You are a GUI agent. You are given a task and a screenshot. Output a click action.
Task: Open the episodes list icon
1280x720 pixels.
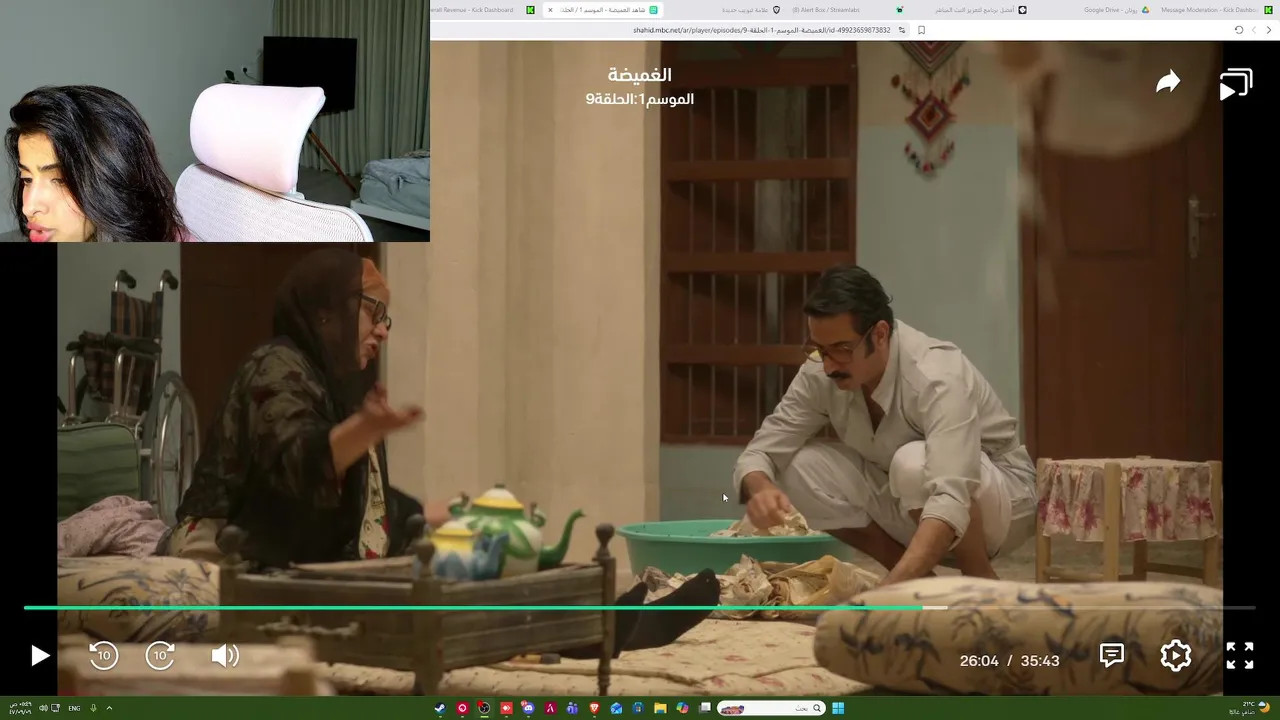pos(1236,85)
